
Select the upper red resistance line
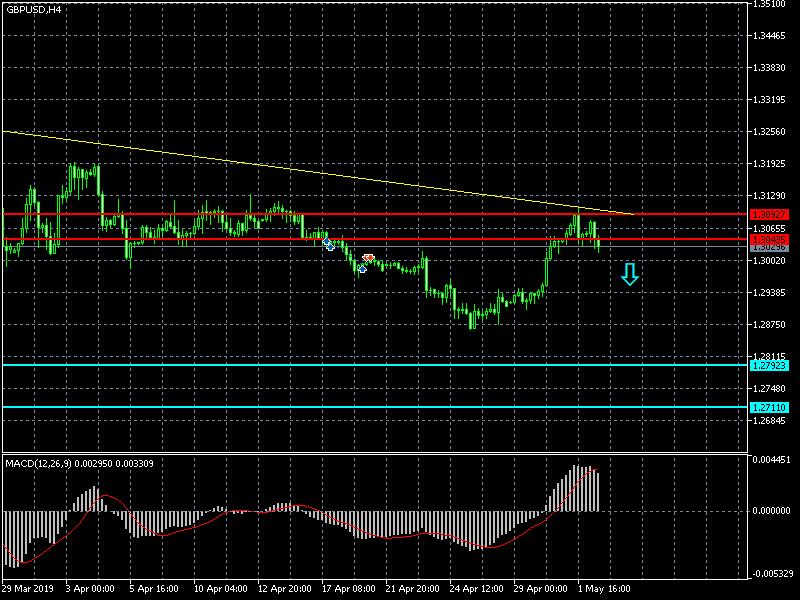[400, 214]
